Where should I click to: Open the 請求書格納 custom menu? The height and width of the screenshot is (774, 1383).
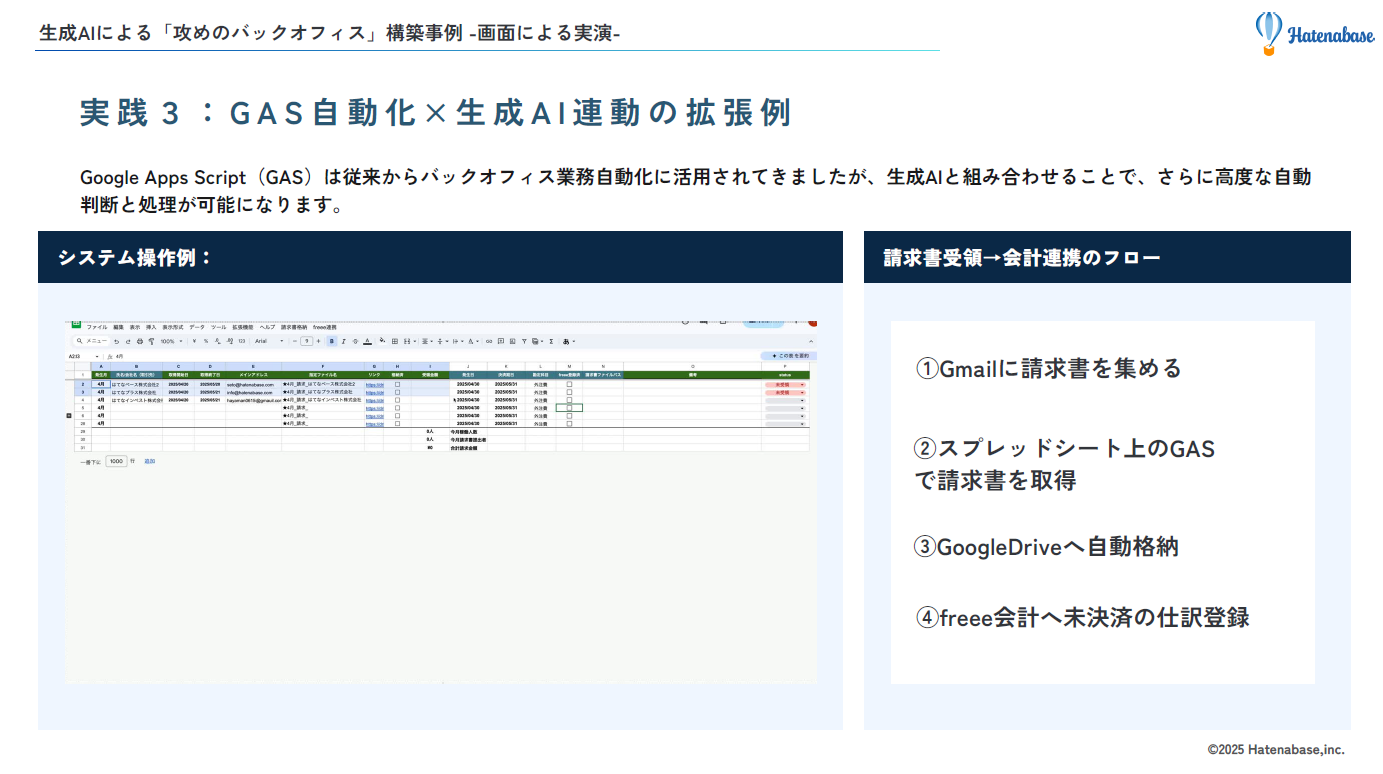[294, 327]
